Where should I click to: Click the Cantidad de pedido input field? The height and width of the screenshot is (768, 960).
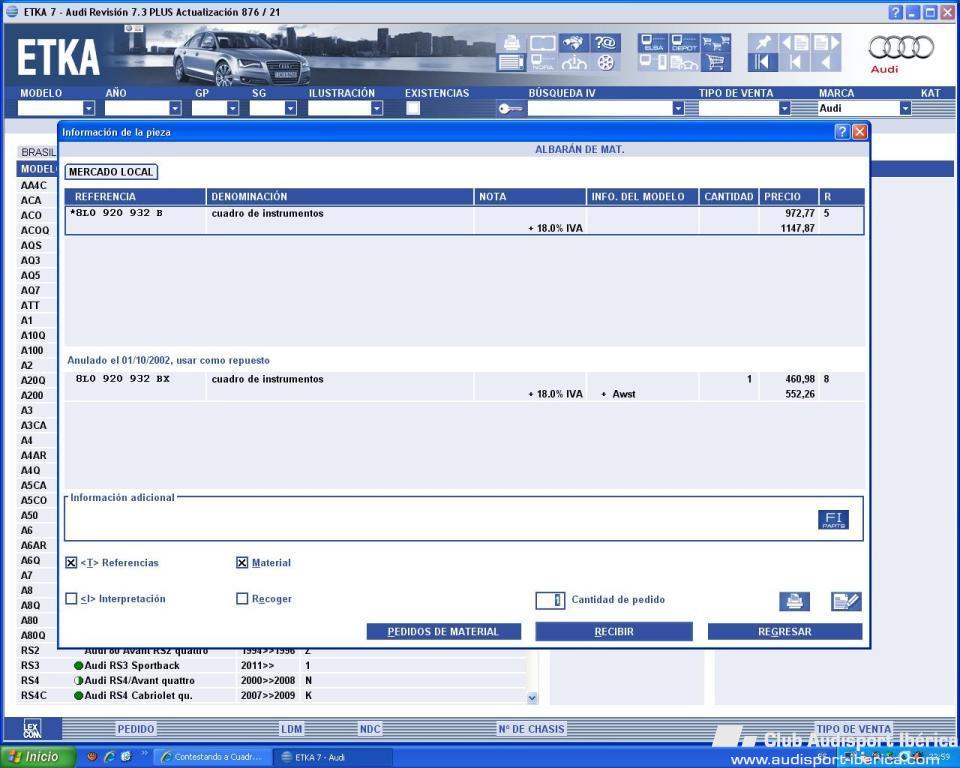pyautogui.click(x=550, y=600)
